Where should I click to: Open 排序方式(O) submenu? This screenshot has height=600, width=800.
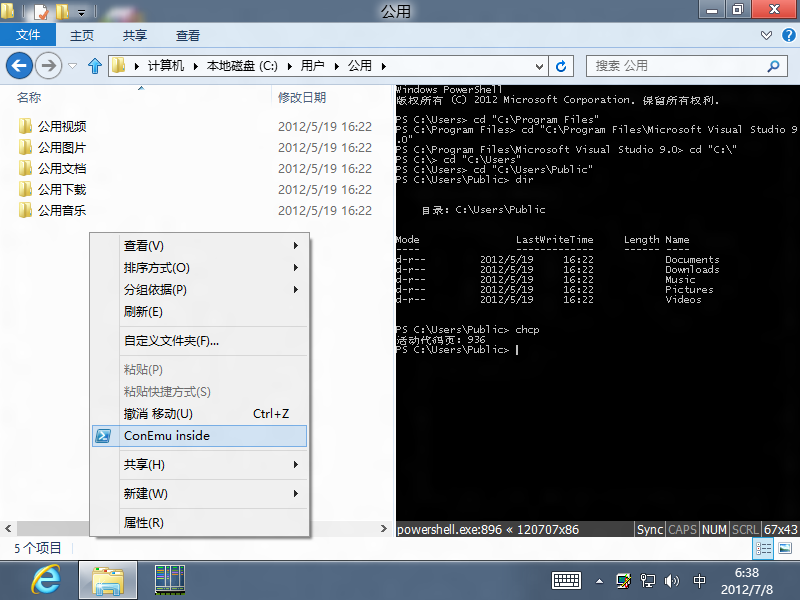199,267
